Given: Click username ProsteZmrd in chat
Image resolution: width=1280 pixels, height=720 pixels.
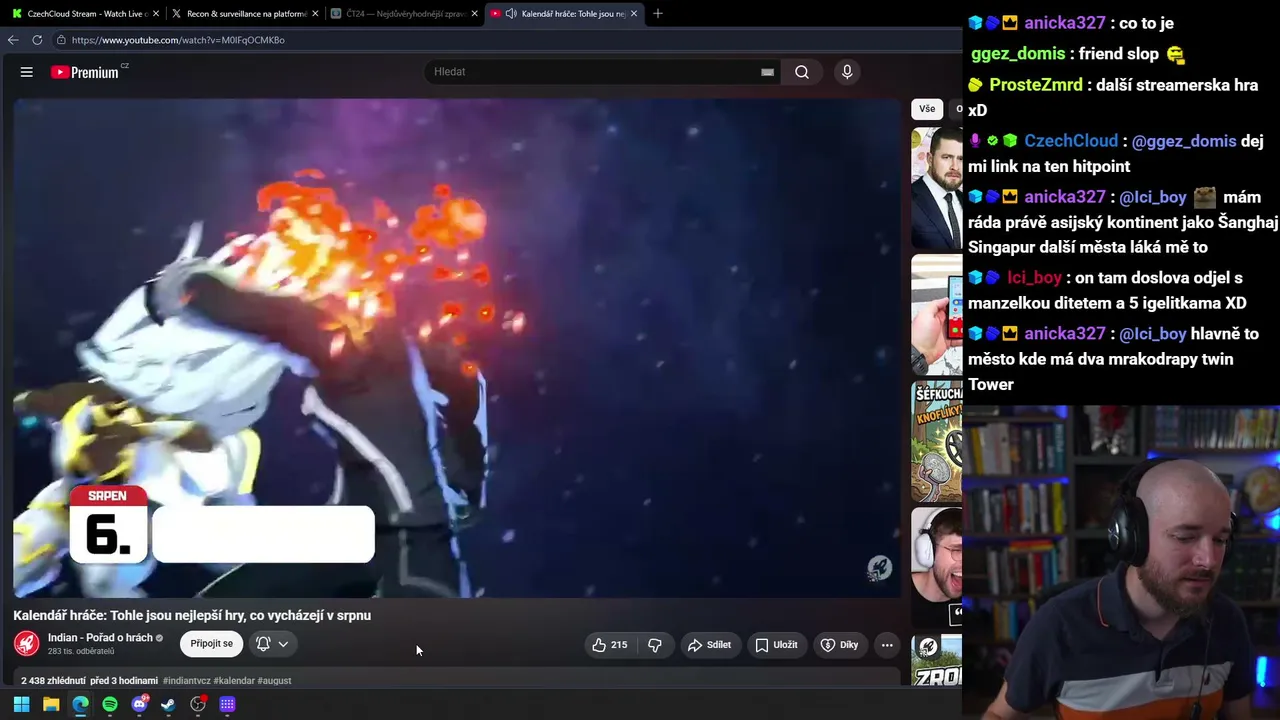Looking at the screenshot, I should click(1036, 85).
